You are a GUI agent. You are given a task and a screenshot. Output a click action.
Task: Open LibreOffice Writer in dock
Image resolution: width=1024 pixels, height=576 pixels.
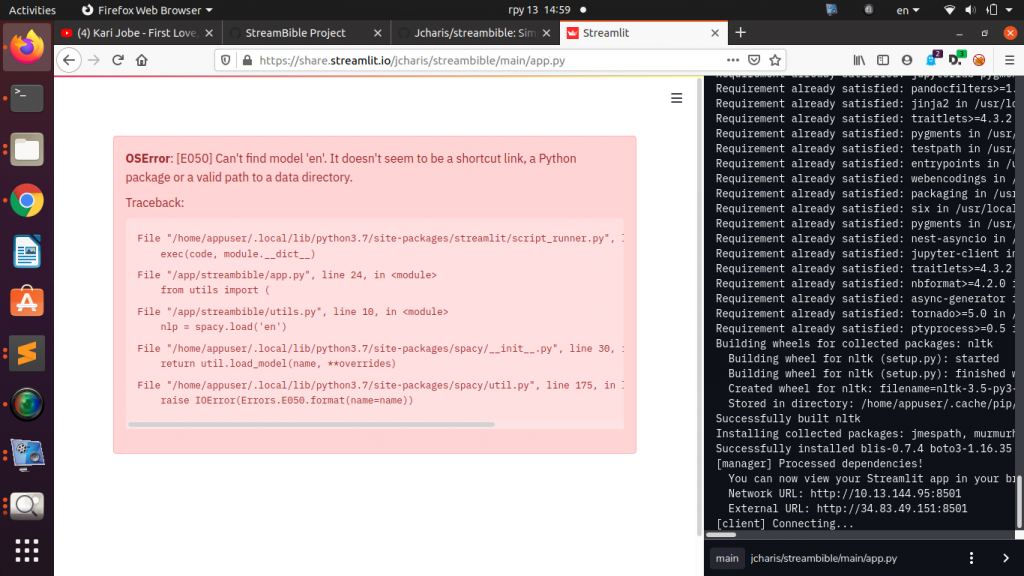tap(27, 251)
